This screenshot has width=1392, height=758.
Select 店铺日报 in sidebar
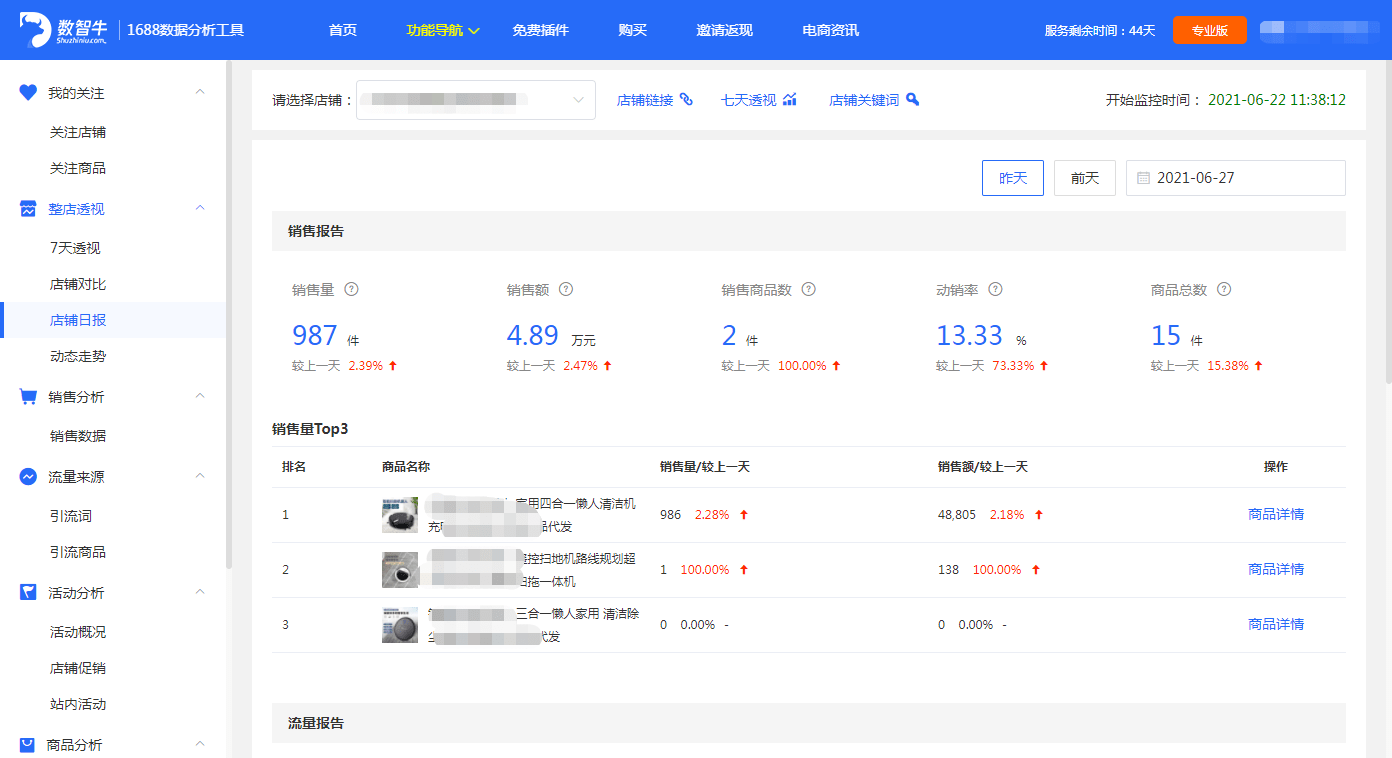113,320
